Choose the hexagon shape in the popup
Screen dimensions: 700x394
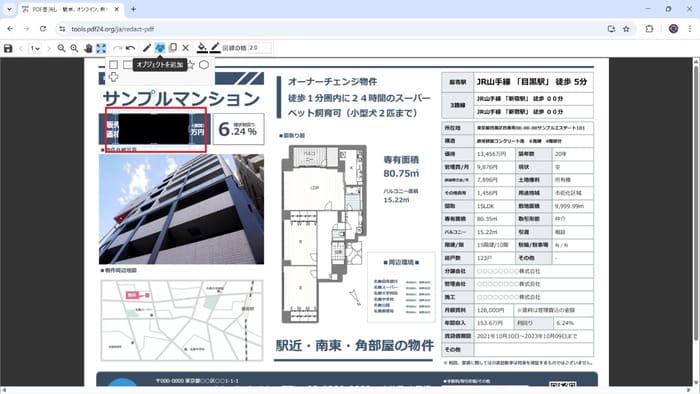(204, 65)
